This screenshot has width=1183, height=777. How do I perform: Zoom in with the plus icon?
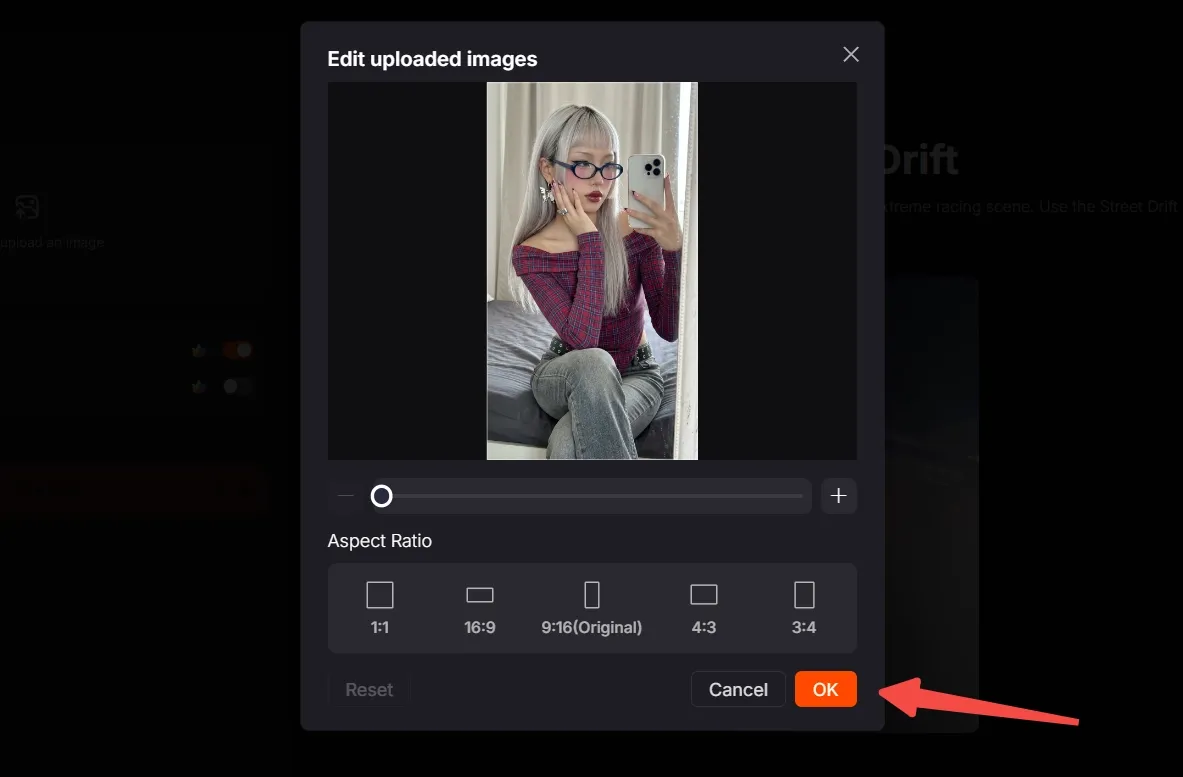click(x=838, y=496)
